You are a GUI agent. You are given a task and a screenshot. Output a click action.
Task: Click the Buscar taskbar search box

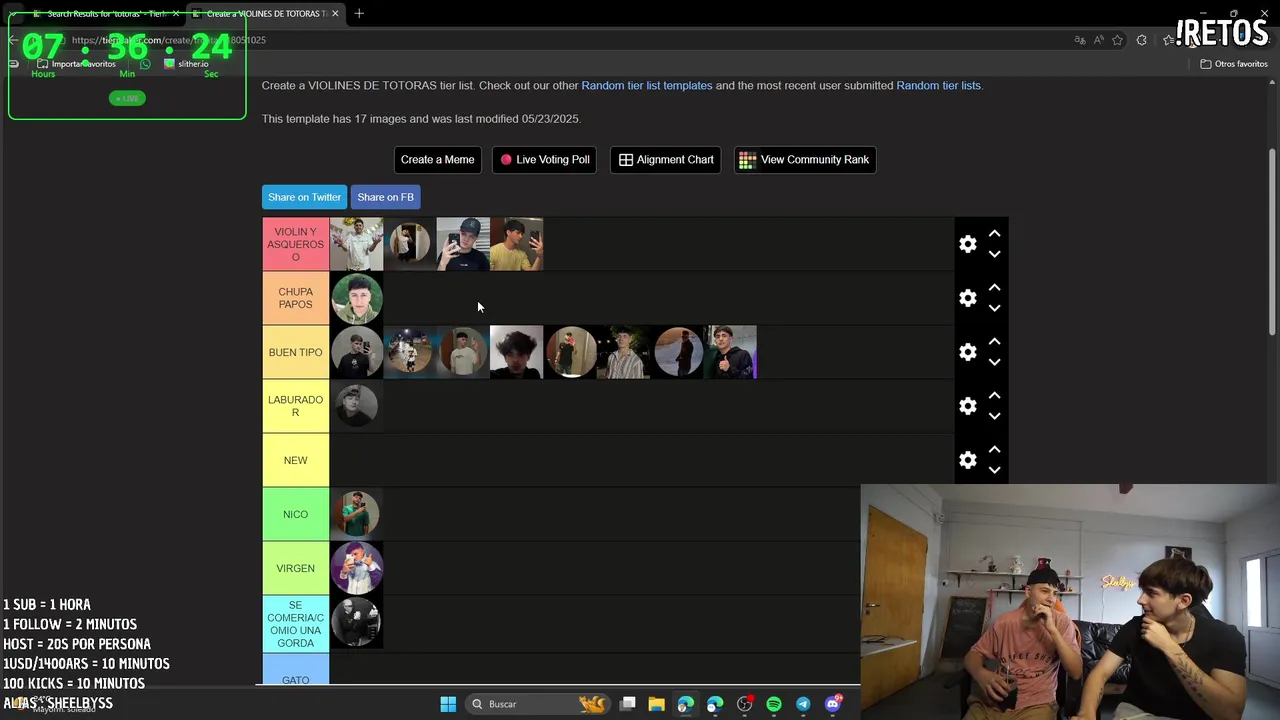click(x=539, y=704)
